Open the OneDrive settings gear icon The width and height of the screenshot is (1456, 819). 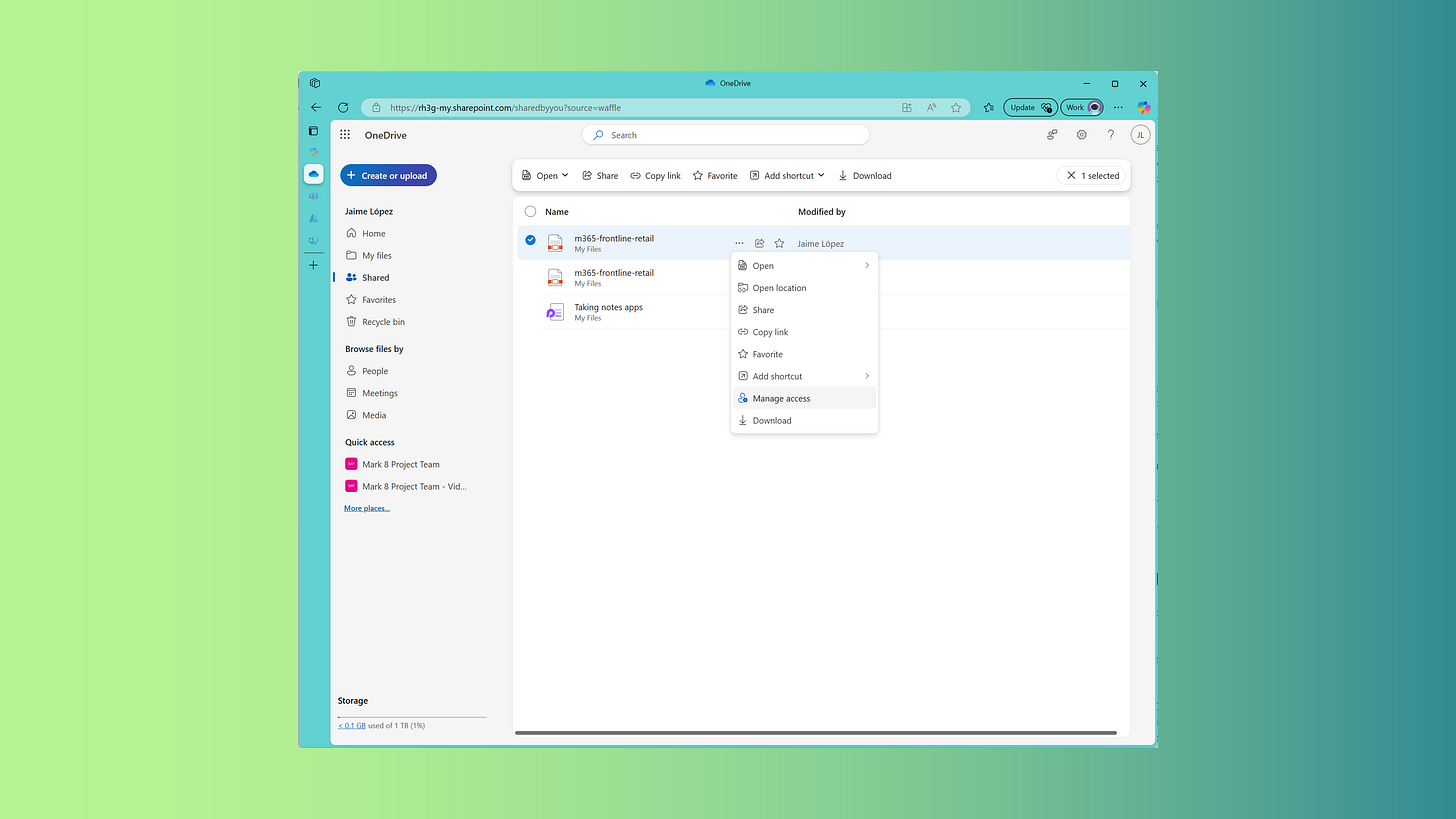click(1081, 135)
